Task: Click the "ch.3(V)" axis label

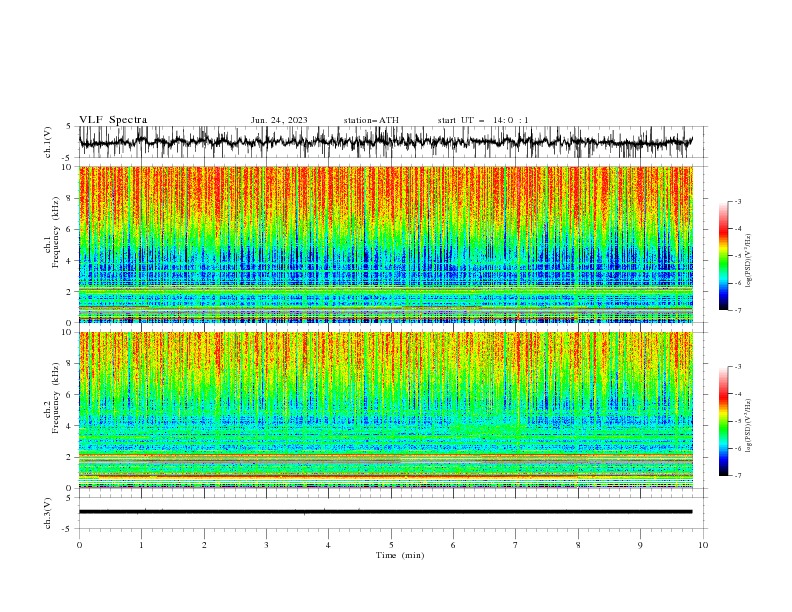Action: click(48, 513)
